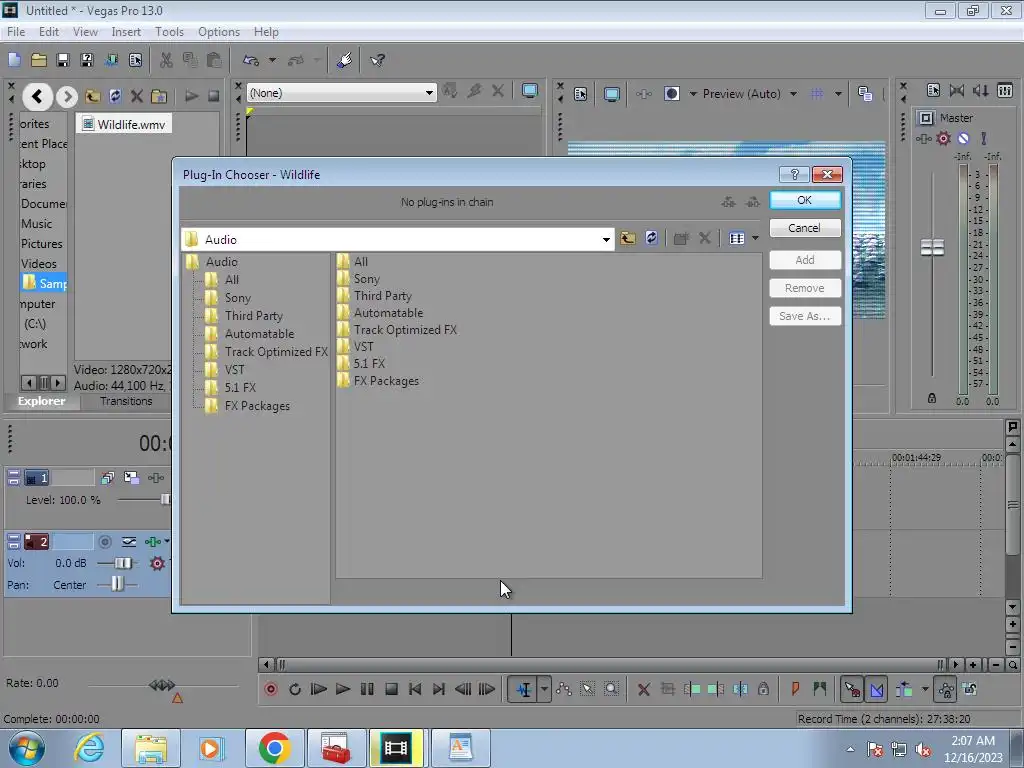The height and width of the screenshot is (768, 1024).
Task: Click audio track 2 FX gear icon
Action: tap(157, 563)
